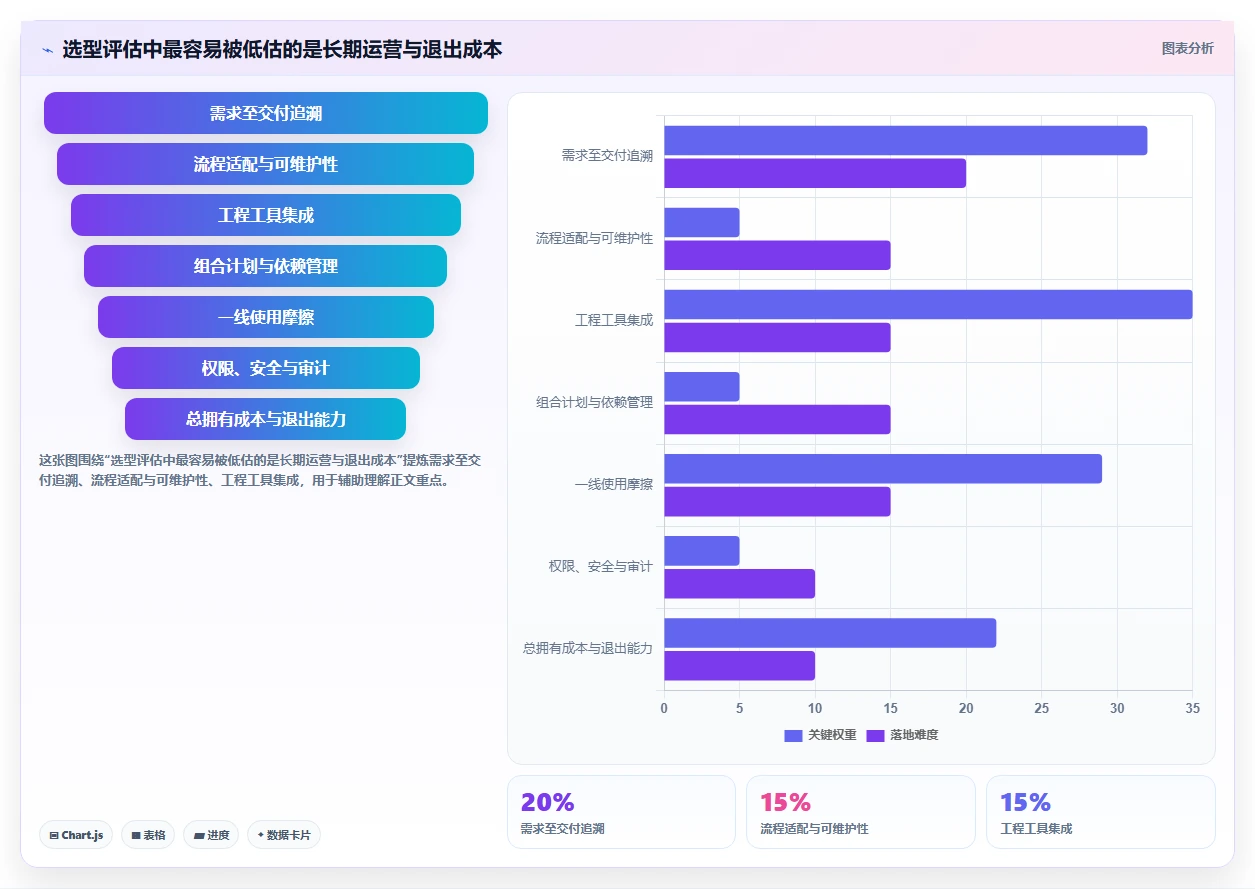This screenshot has height=889, width=1255.
Task: Click the 图表分析 label
Action: click(x=1187, y=48)
